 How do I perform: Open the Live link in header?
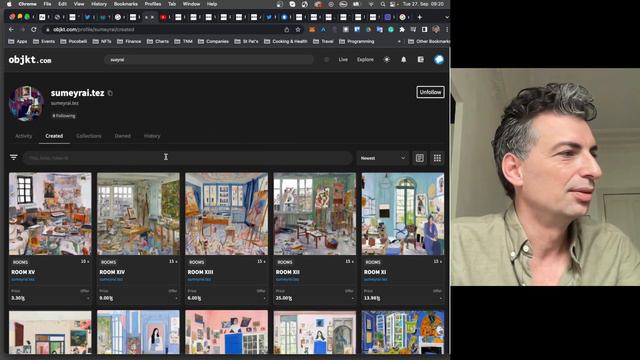coord(343,60)
